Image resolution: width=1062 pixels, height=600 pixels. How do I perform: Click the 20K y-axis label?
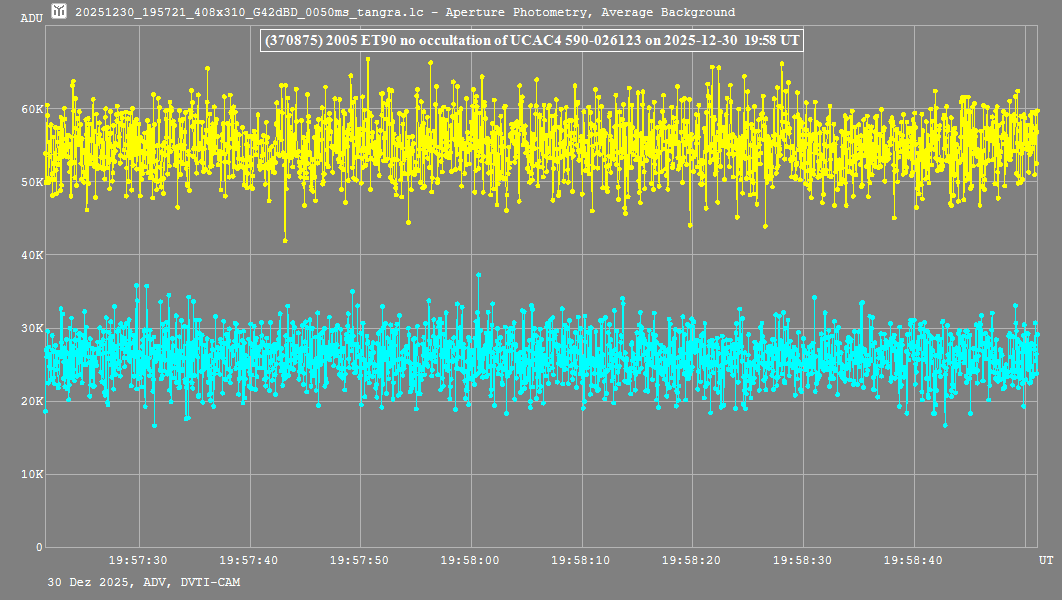(31, 401)
